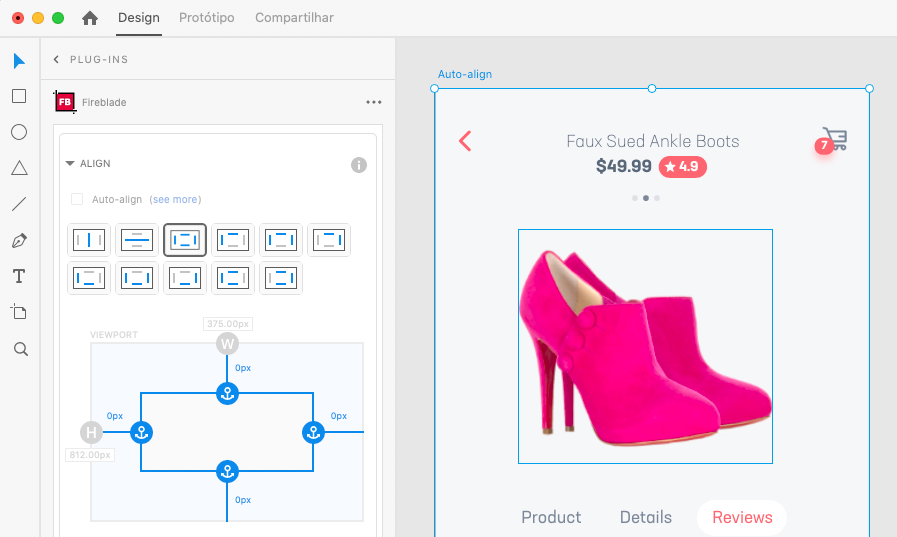
Task: Click the VIEWPORT label
Action: coord(114,335)
